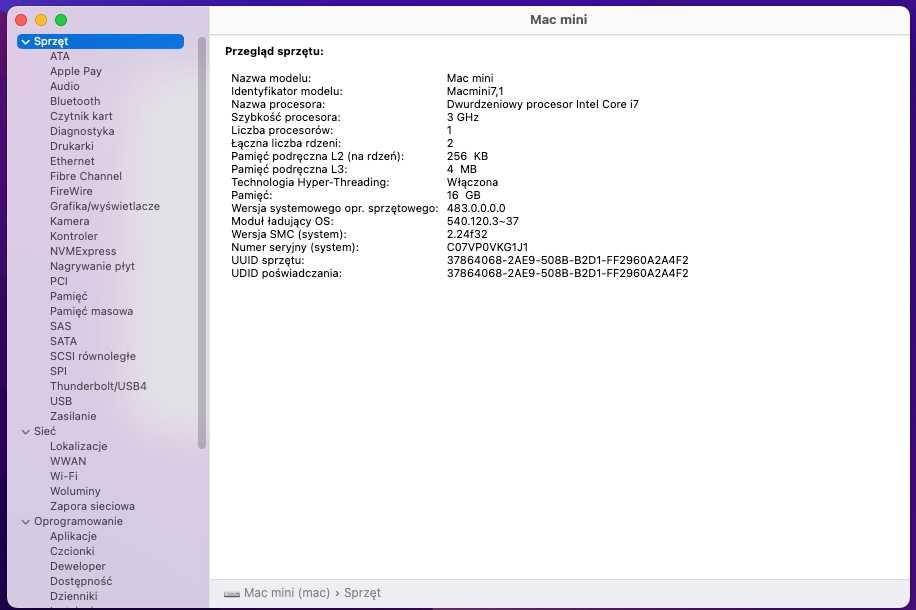Viewport: 916px width, 610px height.
Task: Select Thunderbolt/USB4 entry
Action: 98,386
